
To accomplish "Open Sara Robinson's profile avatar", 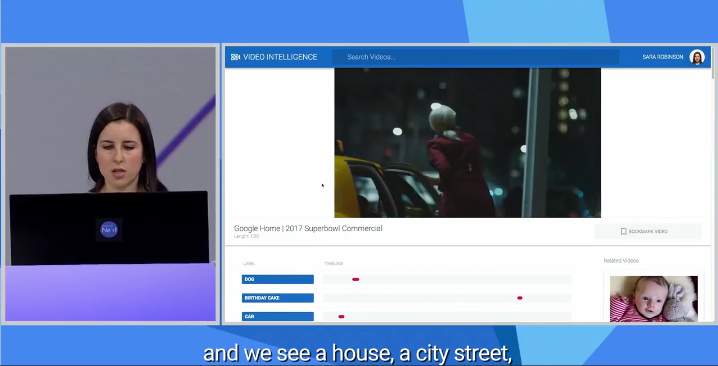I will tap(696, 57).
